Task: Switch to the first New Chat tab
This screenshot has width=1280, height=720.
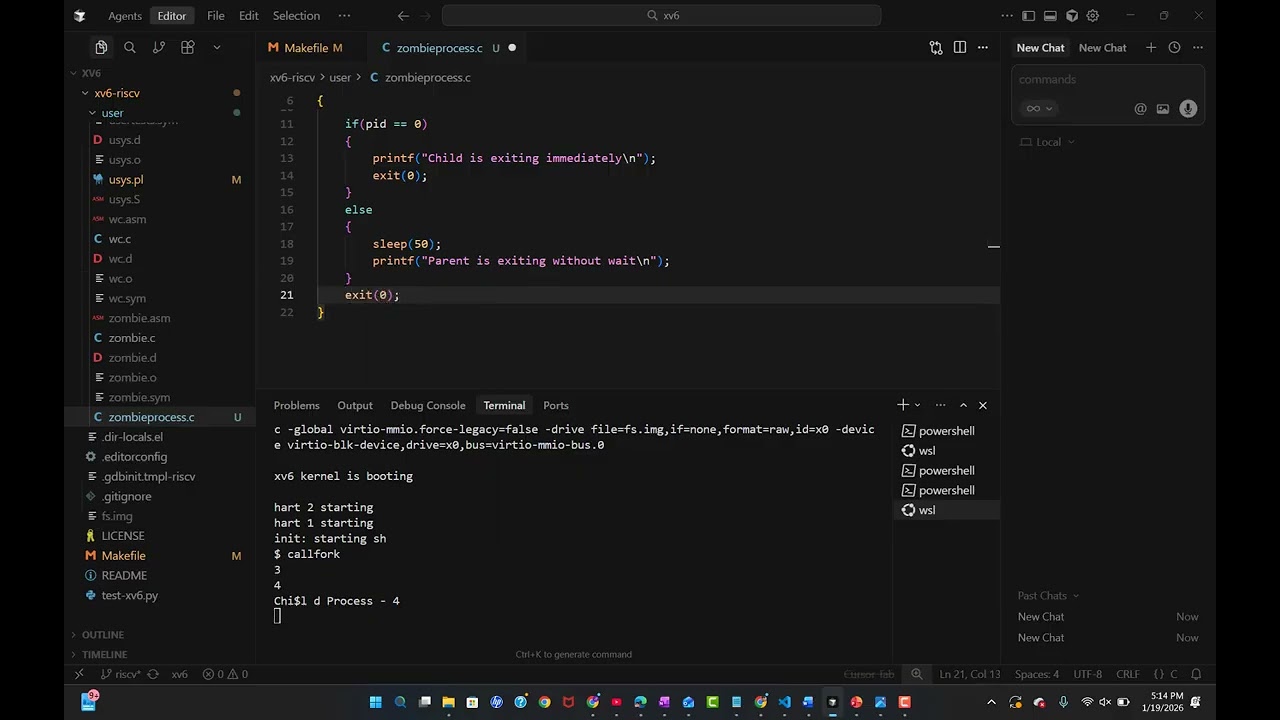Action: pos(1040,47)
